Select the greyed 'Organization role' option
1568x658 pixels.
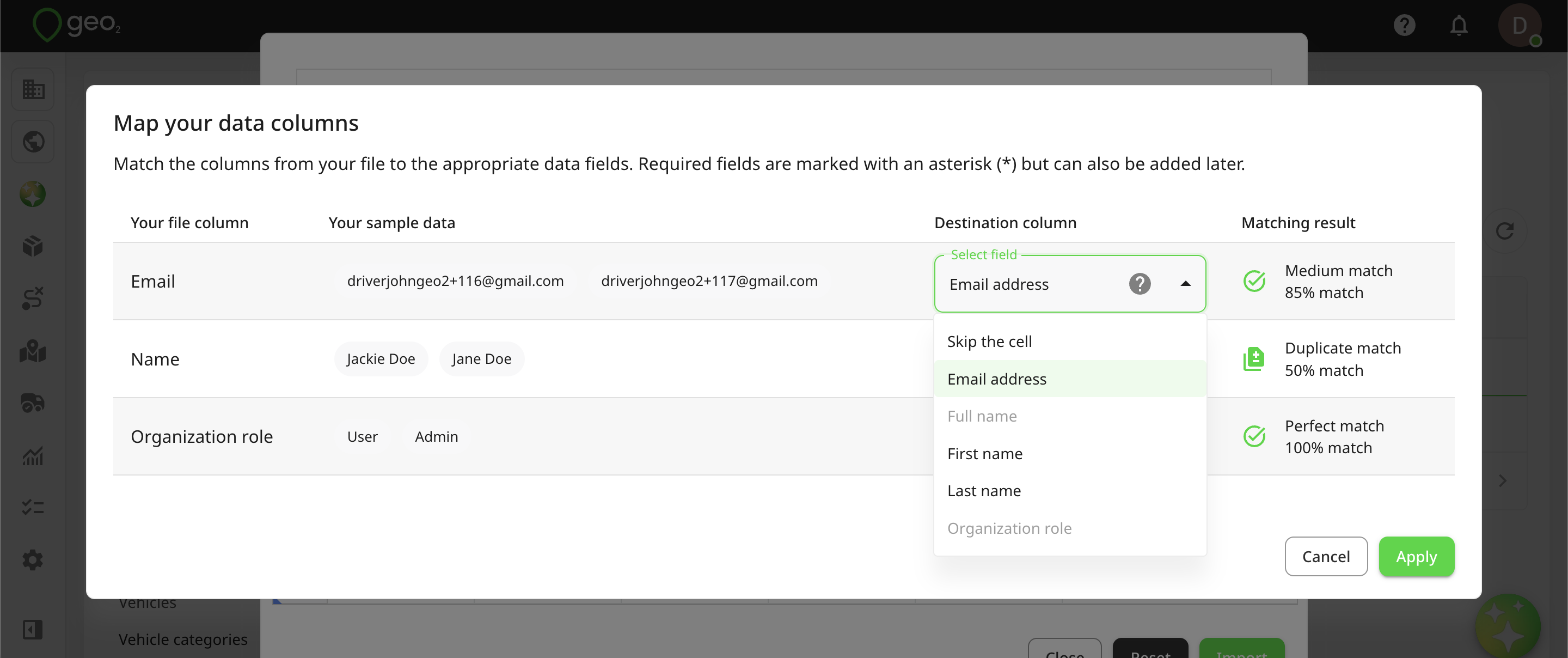(1070, 528)
